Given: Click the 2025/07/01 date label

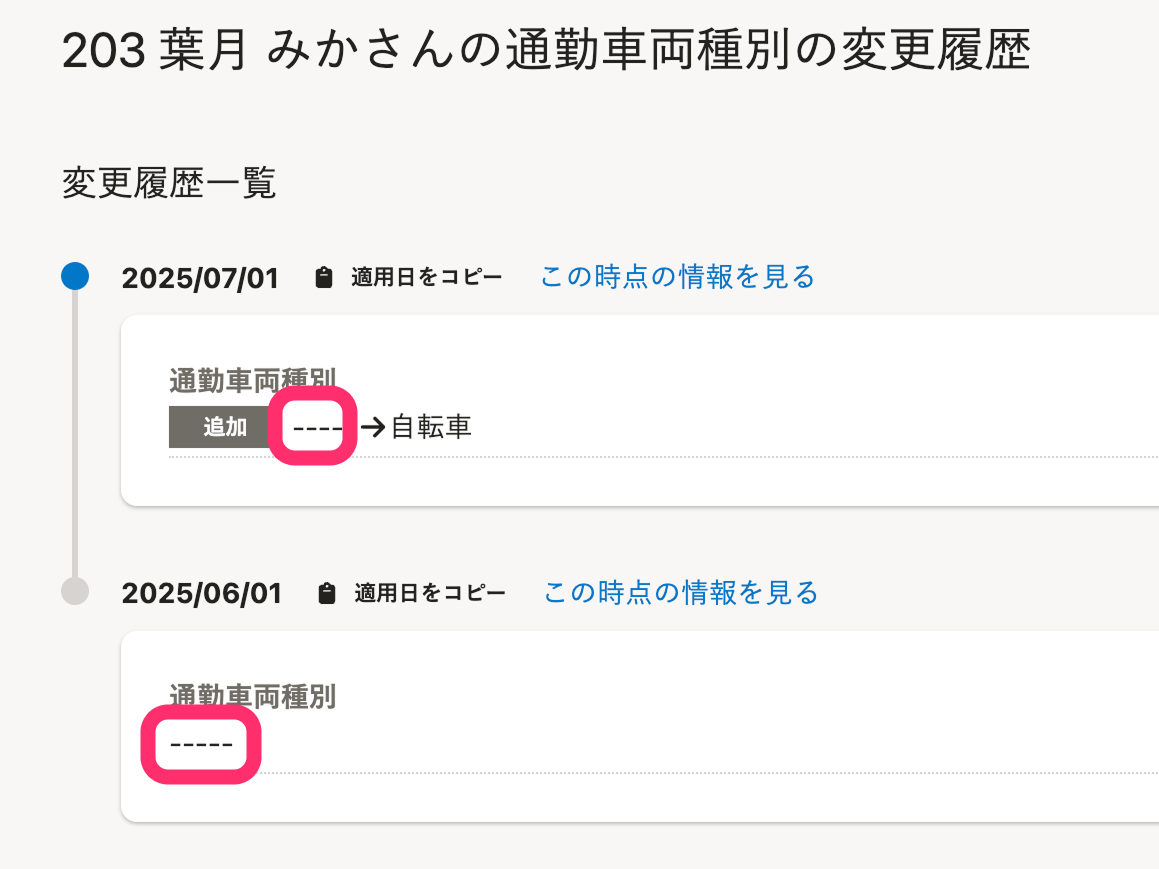Looking at the screenshot, I should pyautogui.click(x=200, y=278).
